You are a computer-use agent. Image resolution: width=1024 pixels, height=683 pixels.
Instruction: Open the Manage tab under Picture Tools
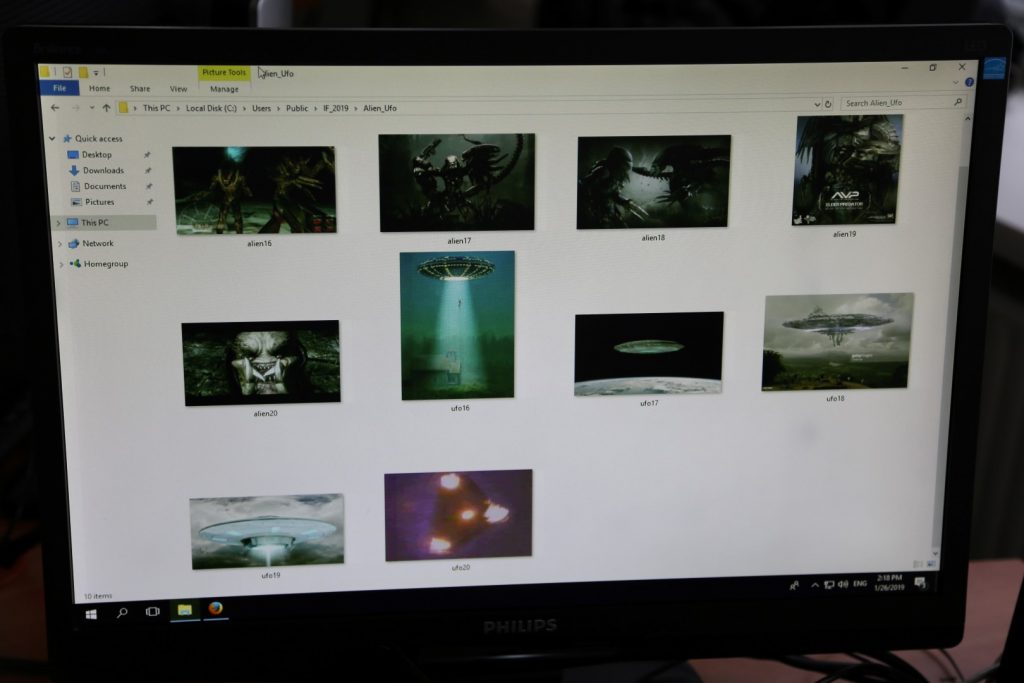pos(224,89)
